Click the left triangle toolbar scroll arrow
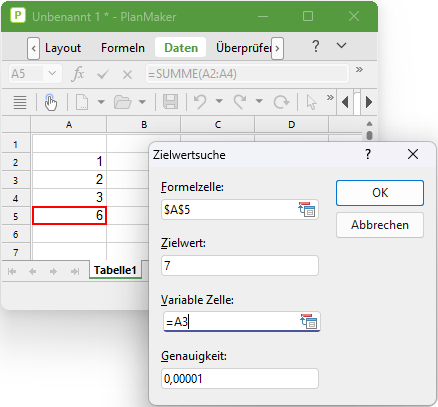This screenshot has height=407, width=438. [x=345, y=102]
